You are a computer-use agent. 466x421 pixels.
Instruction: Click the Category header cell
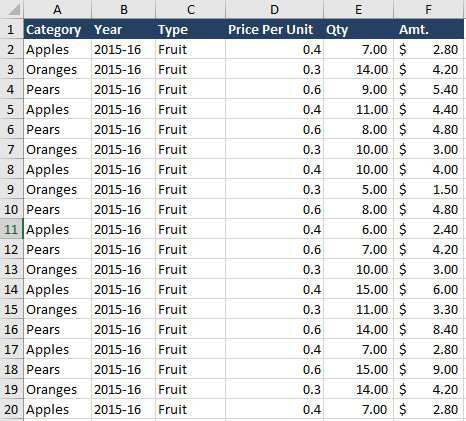tap(57, 29)
